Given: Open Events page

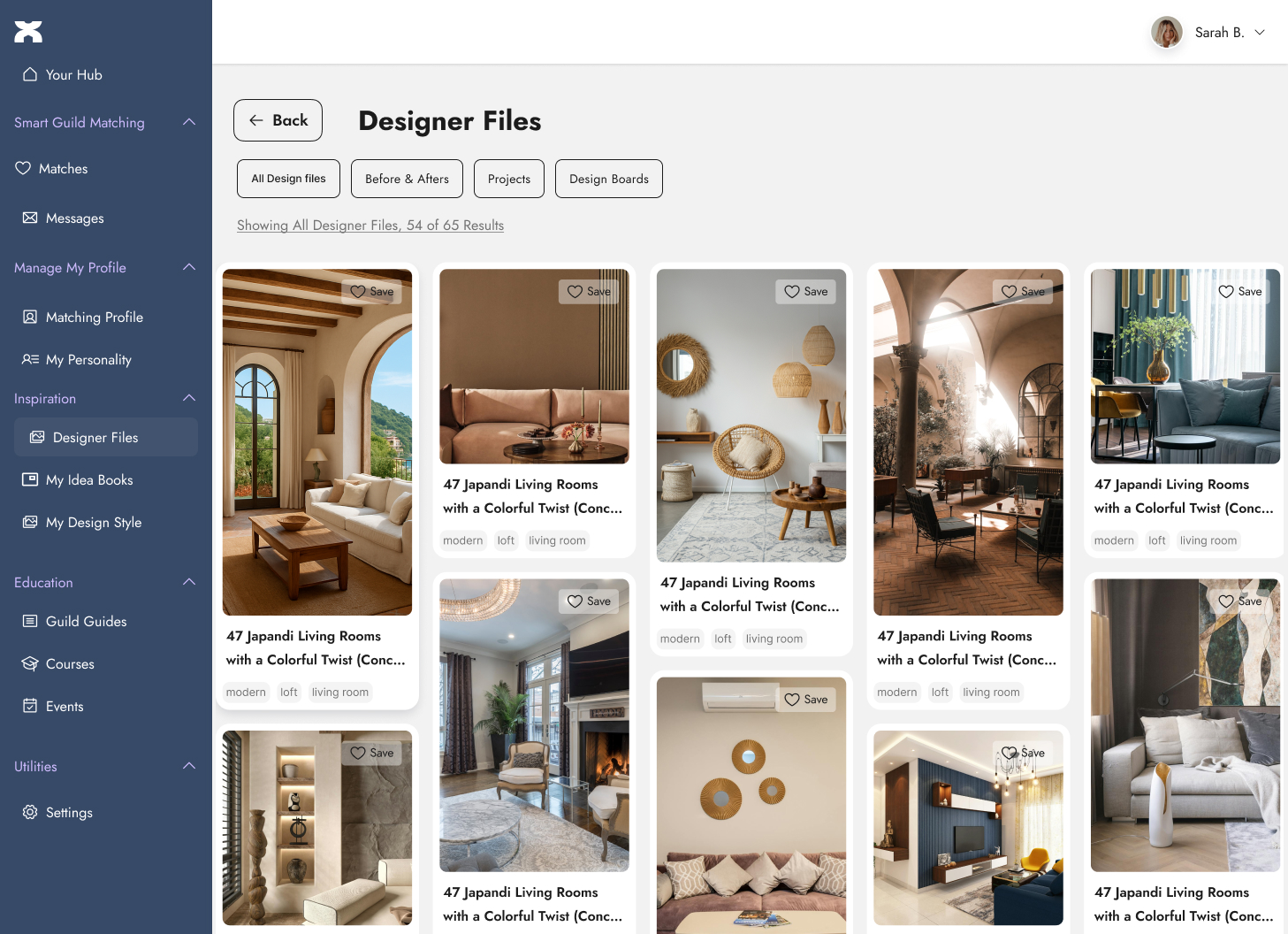Looking at the screenshot, I should click(106, 706).
